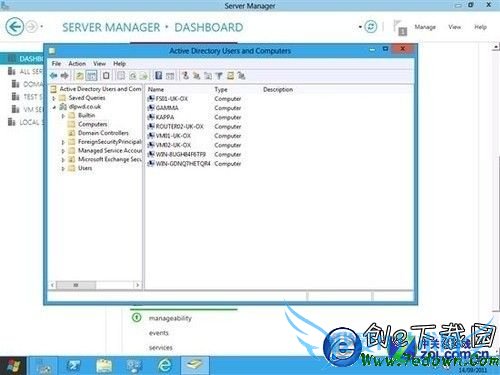Click the Create New Organizational Unit icon

(x=208, y=76)
